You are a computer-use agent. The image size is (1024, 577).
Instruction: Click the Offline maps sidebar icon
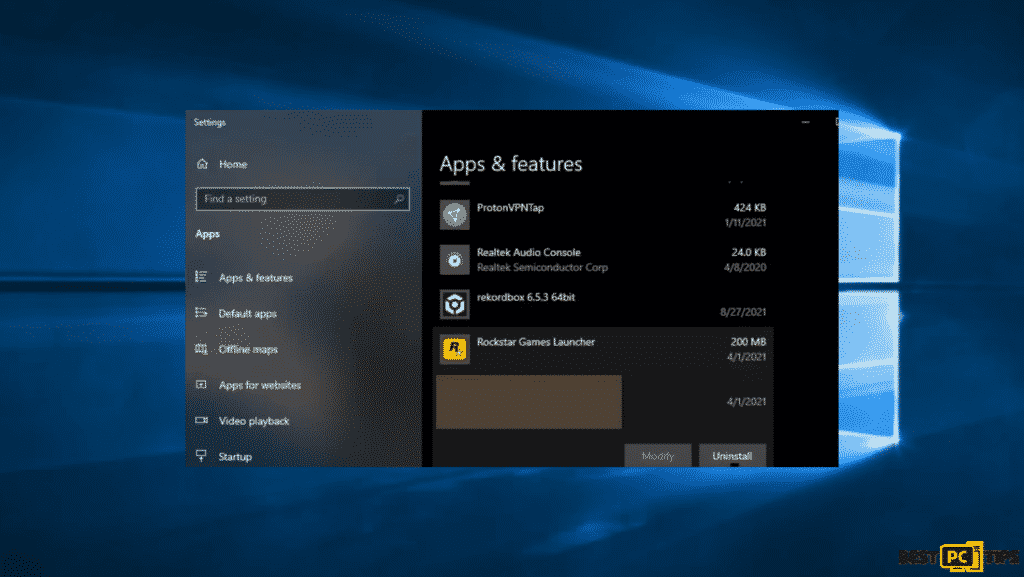coord(201,349)
